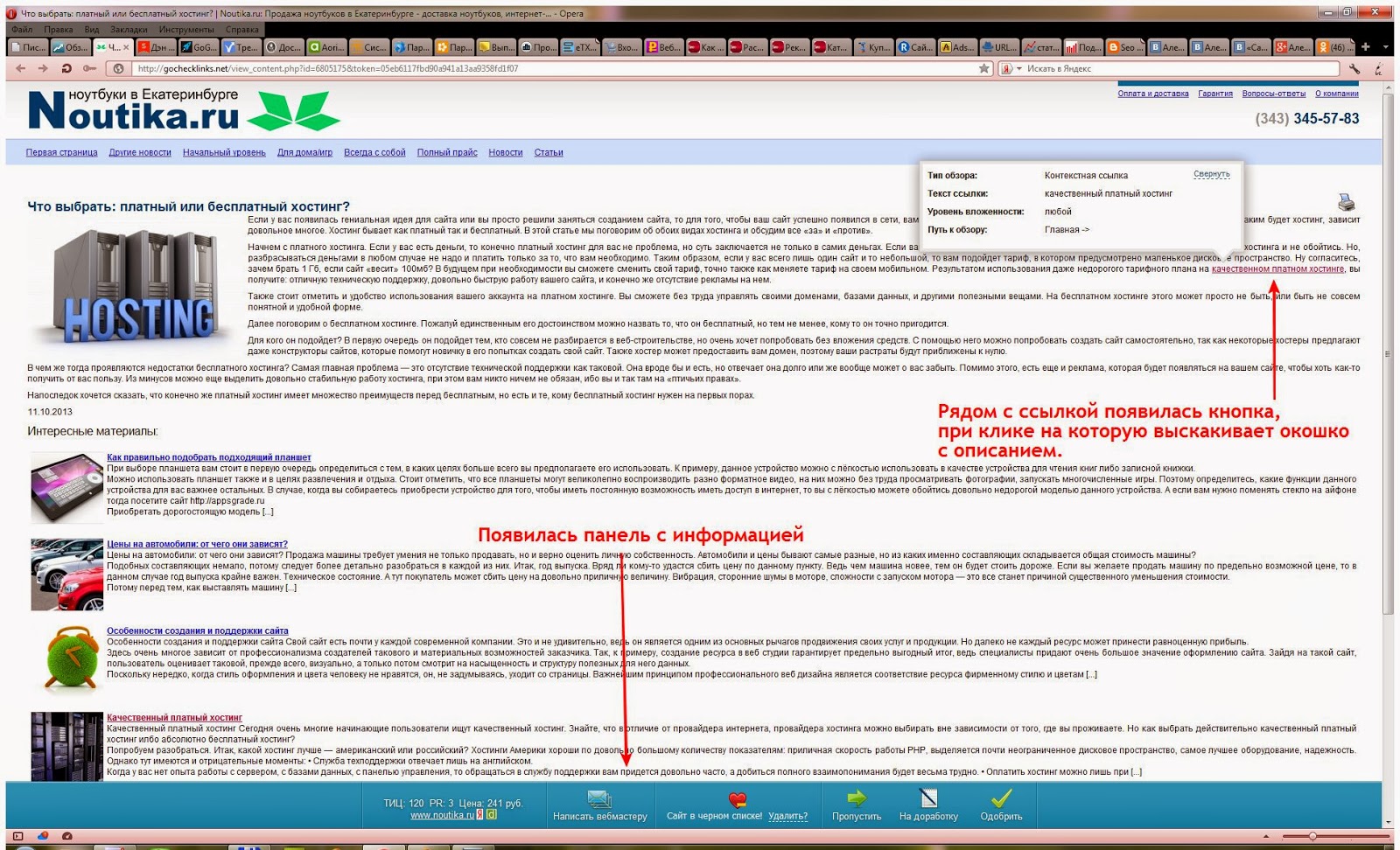Open the Закладки menu
This screenshot has width=1400, height=850.
[x=128, y=30]
